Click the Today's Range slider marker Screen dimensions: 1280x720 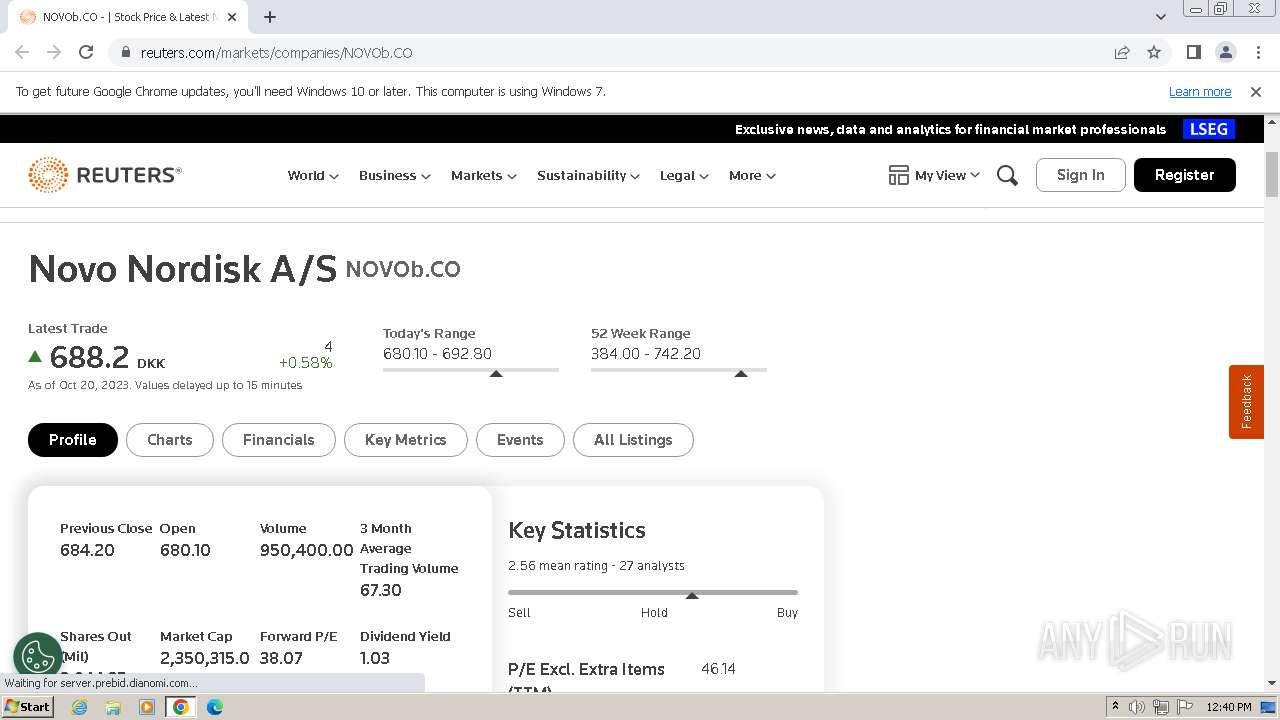pyautogui.click(x=496, y=373)
